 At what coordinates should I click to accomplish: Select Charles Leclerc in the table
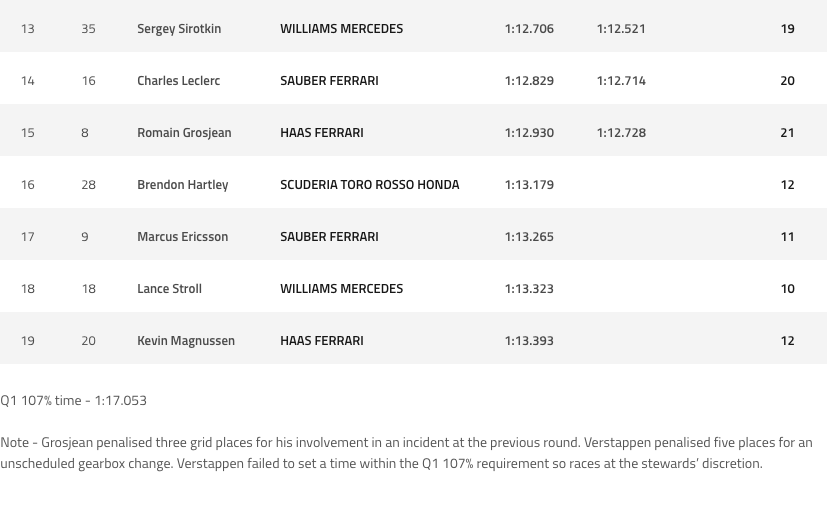click(178, 80)
